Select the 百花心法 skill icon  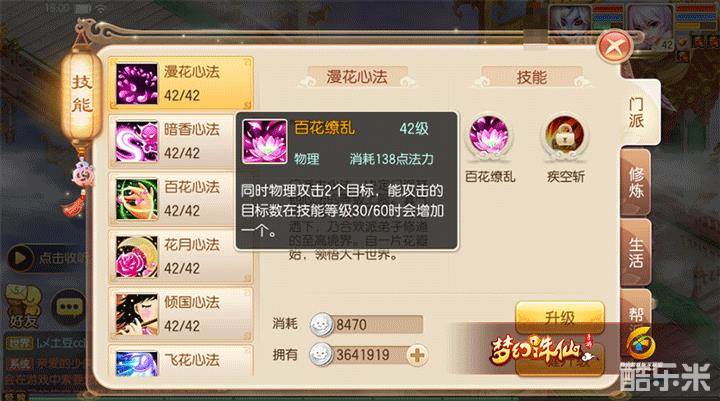point(136,199)
